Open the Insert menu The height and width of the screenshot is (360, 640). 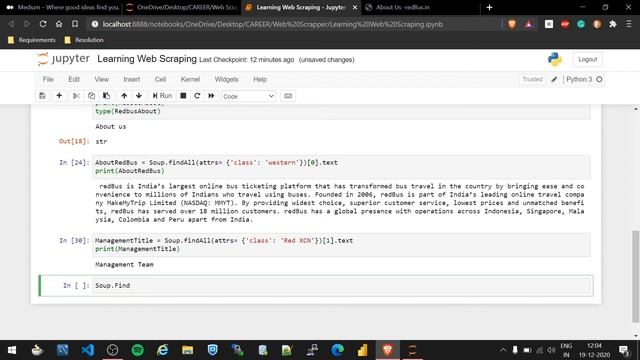(x=131, y=79)
